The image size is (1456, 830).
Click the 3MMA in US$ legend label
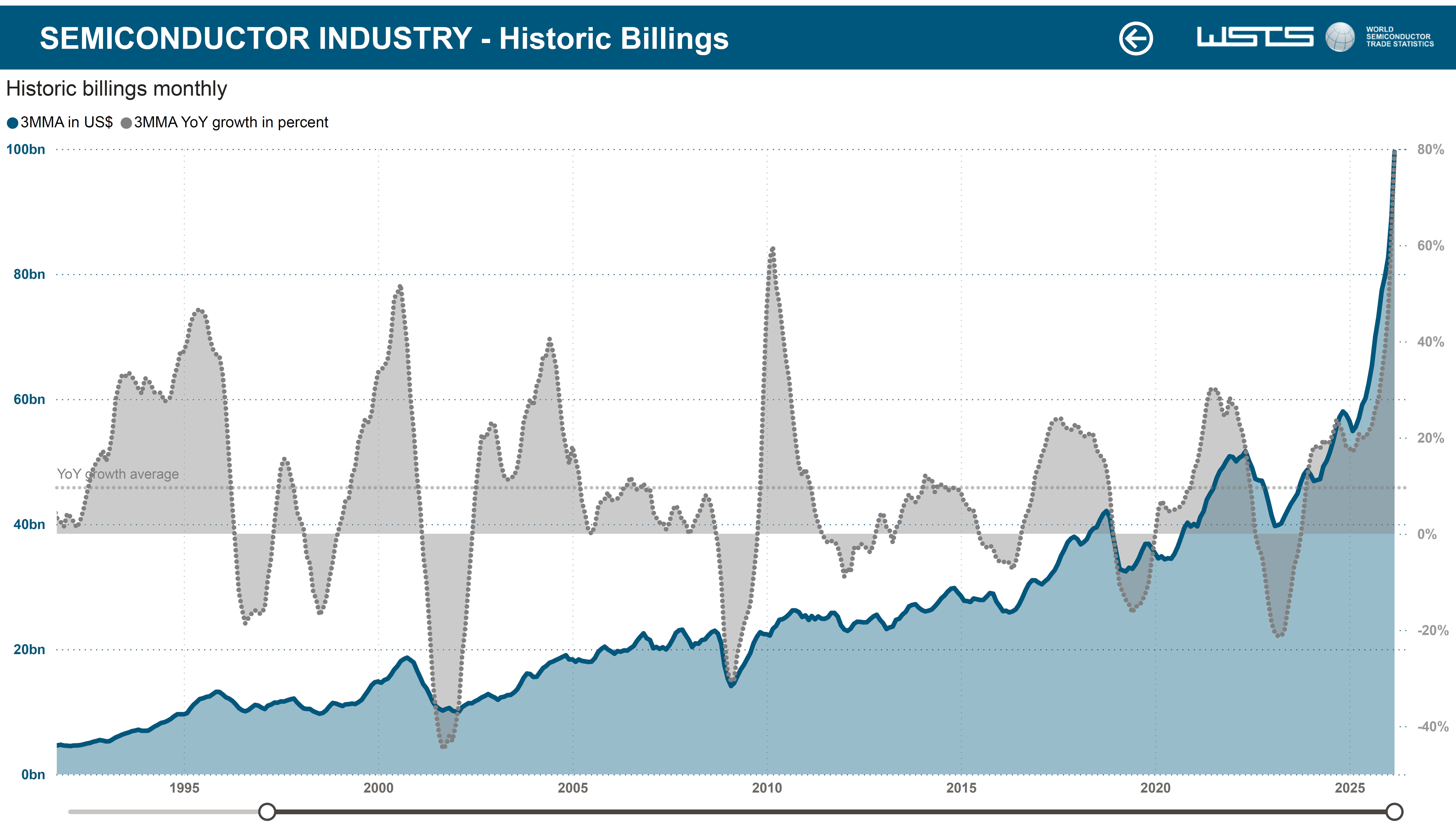[x=67, y=122]
